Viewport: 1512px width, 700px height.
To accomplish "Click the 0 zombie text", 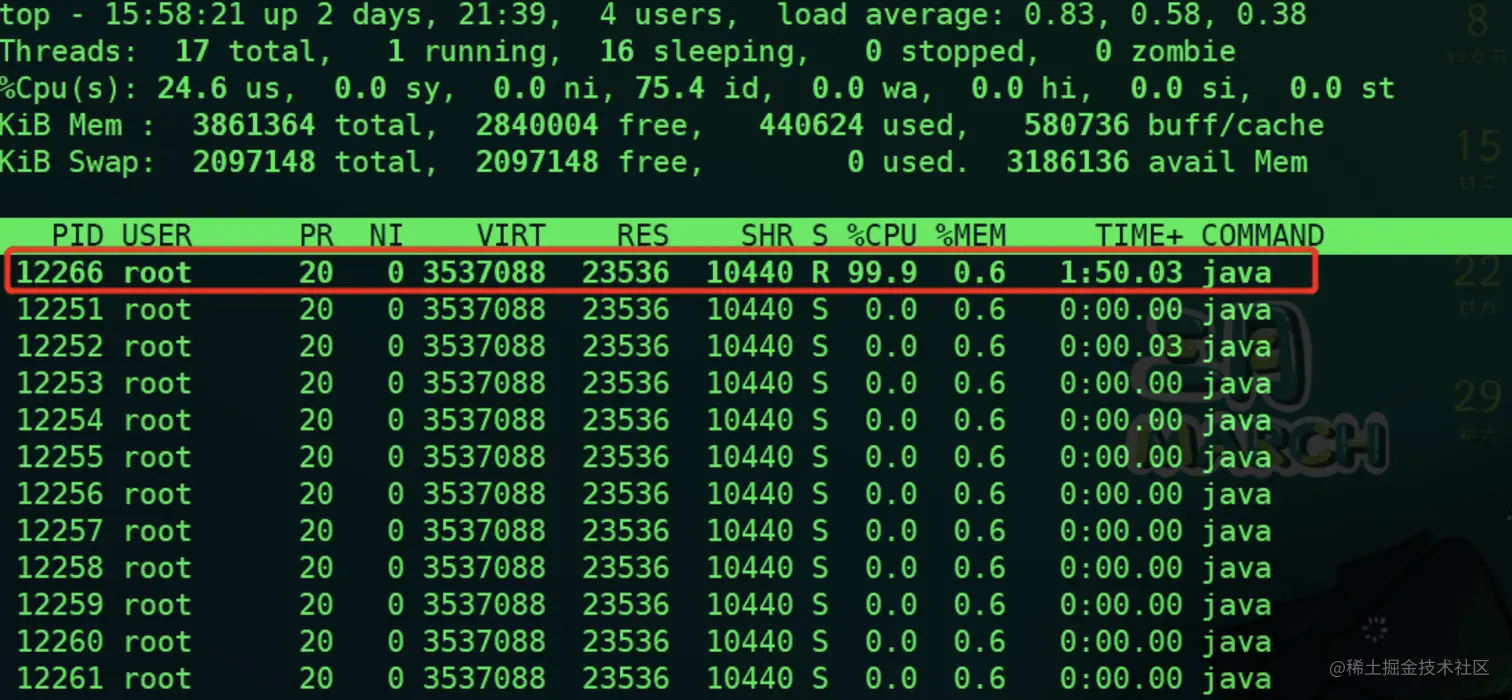I will [x=1165, y=51].
